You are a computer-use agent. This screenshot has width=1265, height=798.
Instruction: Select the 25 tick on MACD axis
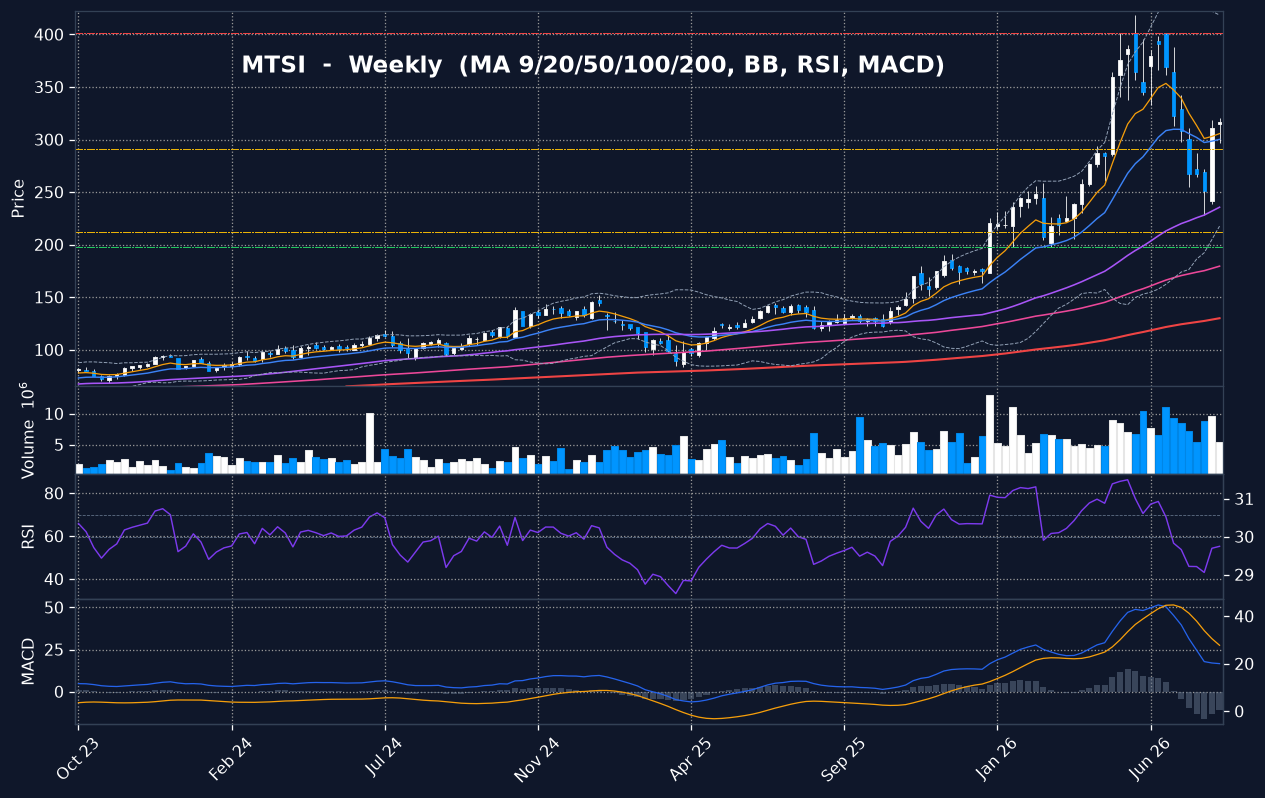(x=55, y=650)
